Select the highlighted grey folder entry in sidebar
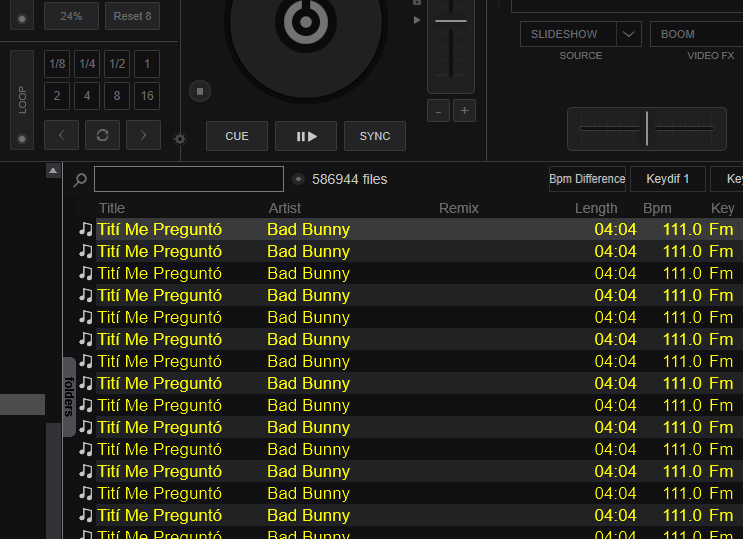The image size is (743, 539). pyautogui.click(x=22, y=404)
